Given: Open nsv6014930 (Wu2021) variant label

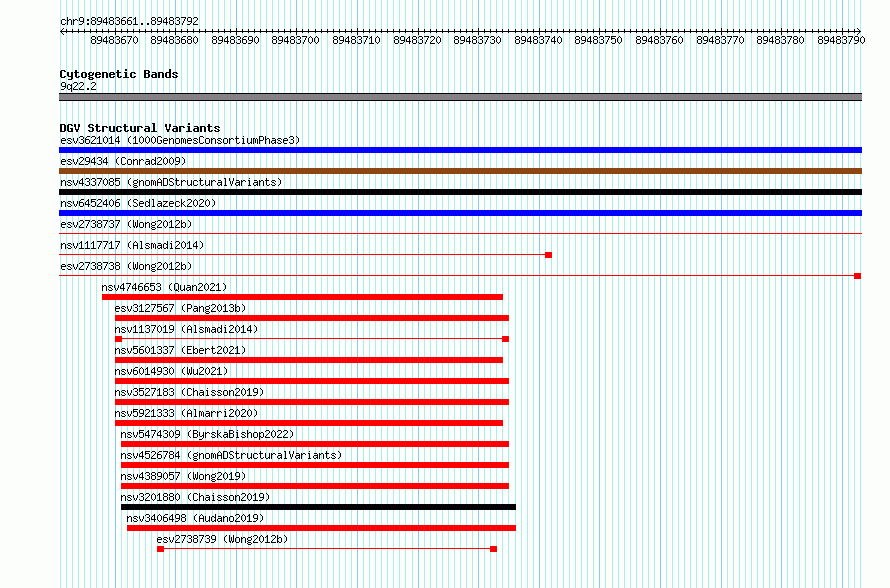Looking at the screenshot, I should click(171, 371).
